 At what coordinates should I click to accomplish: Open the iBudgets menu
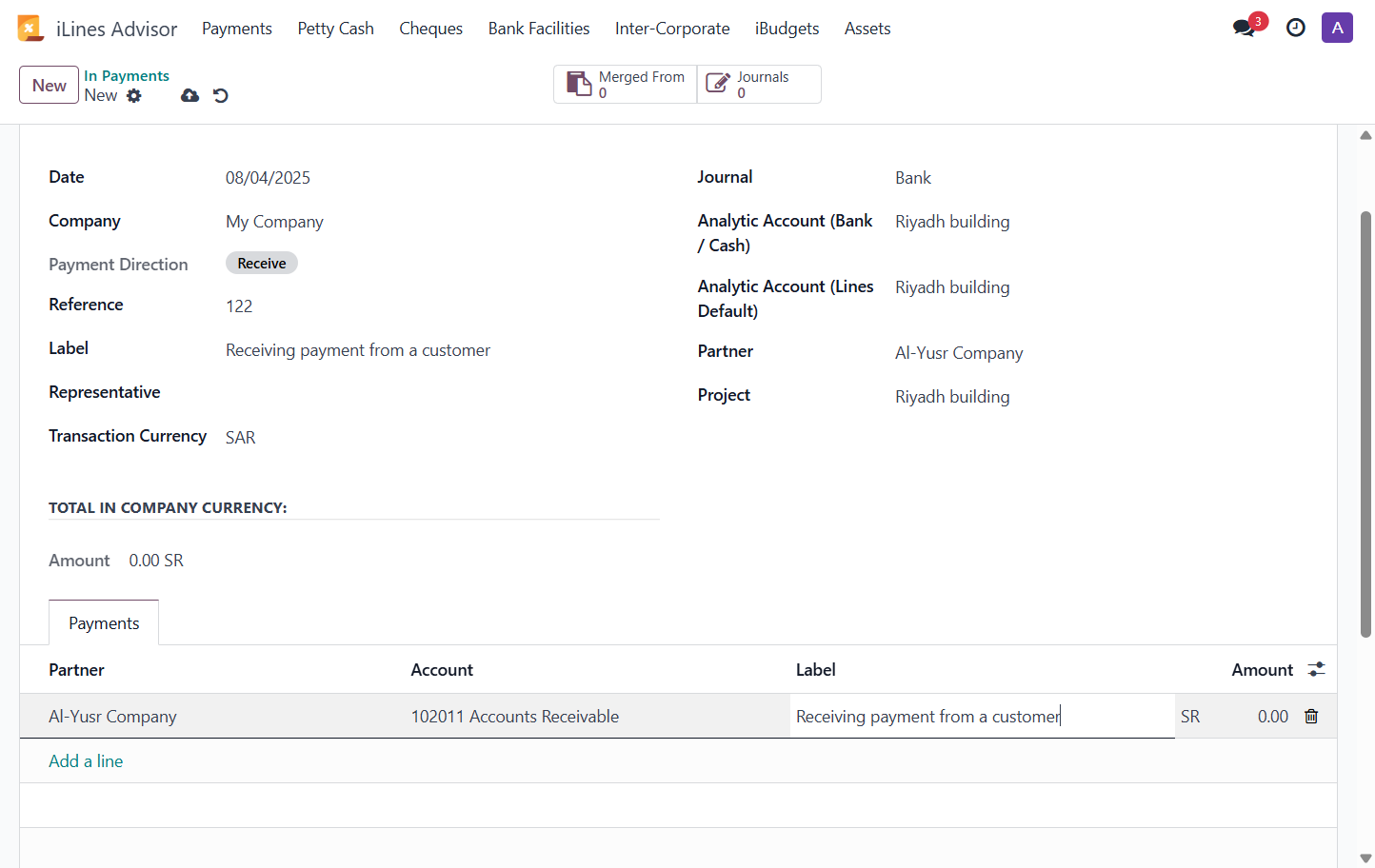pyautogui.click(x=787, y=29)
